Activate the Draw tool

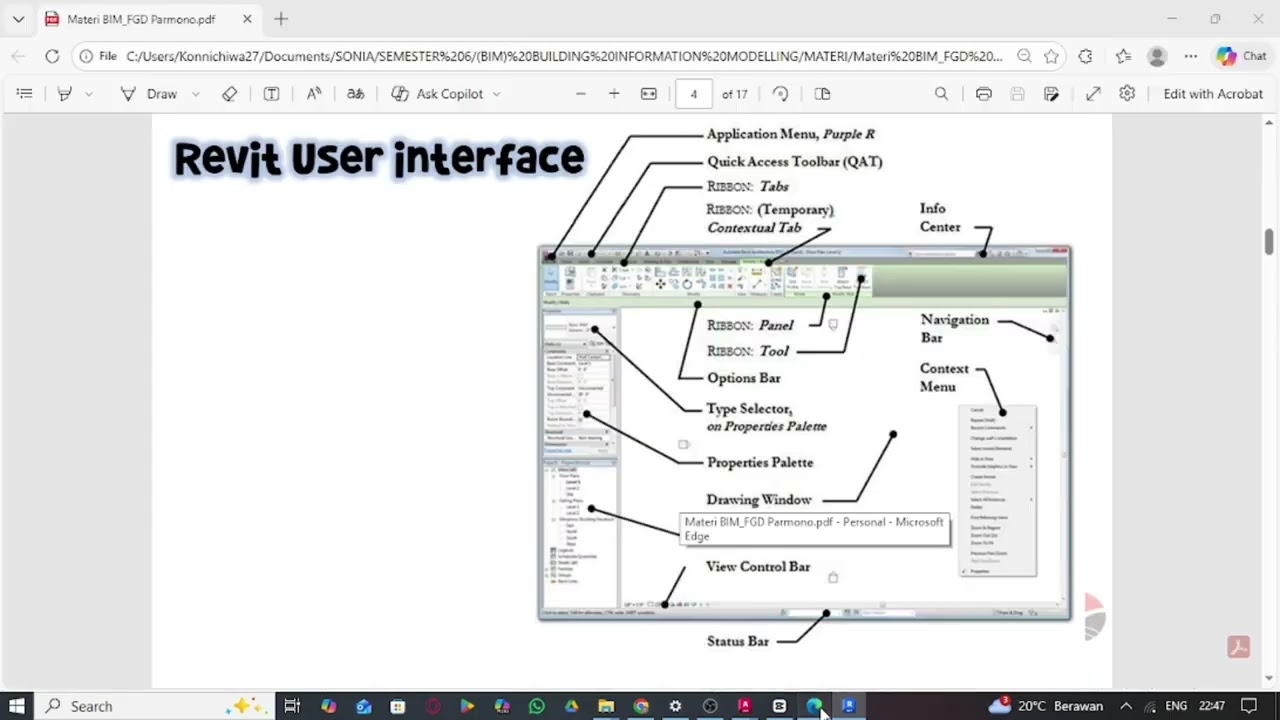pyautogui.click(x=149, y=94)
